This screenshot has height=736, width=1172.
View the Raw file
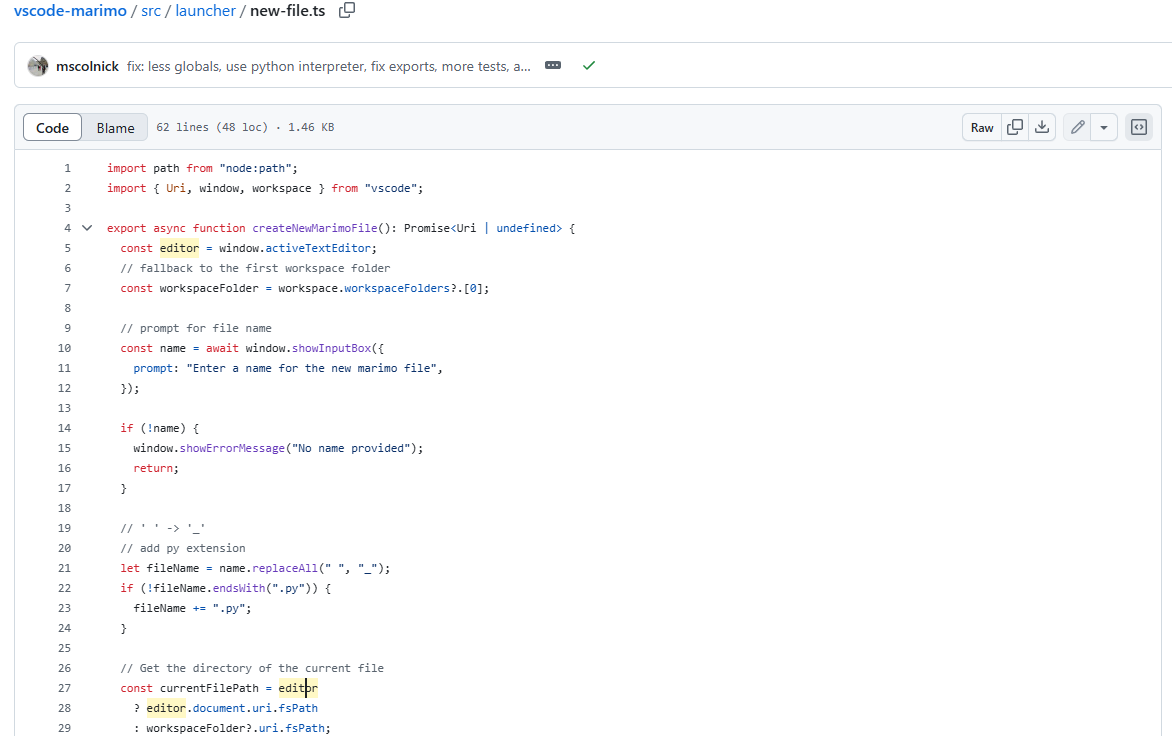click(x=981, y=127)
